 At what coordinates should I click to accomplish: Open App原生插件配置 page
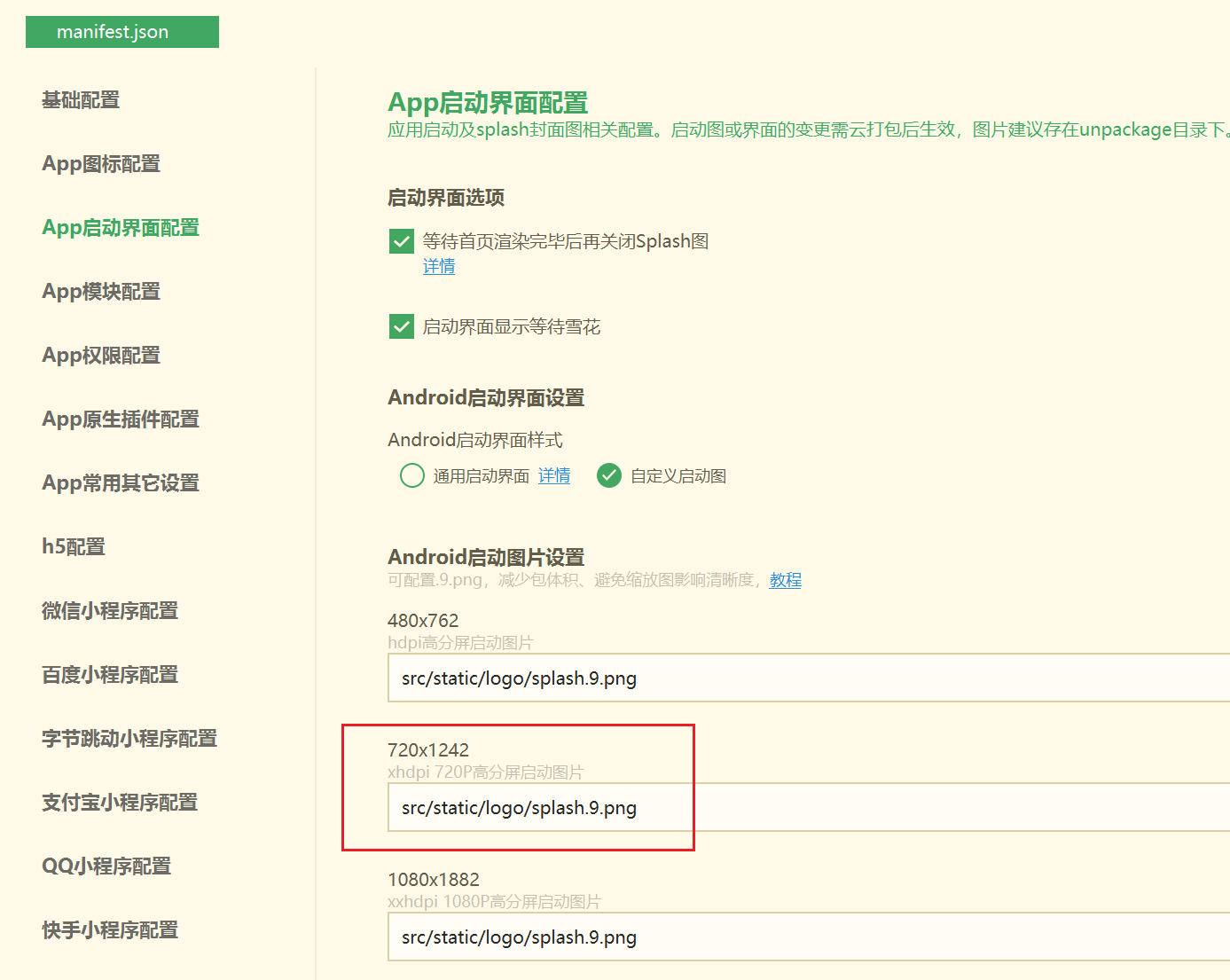(120, 419)
